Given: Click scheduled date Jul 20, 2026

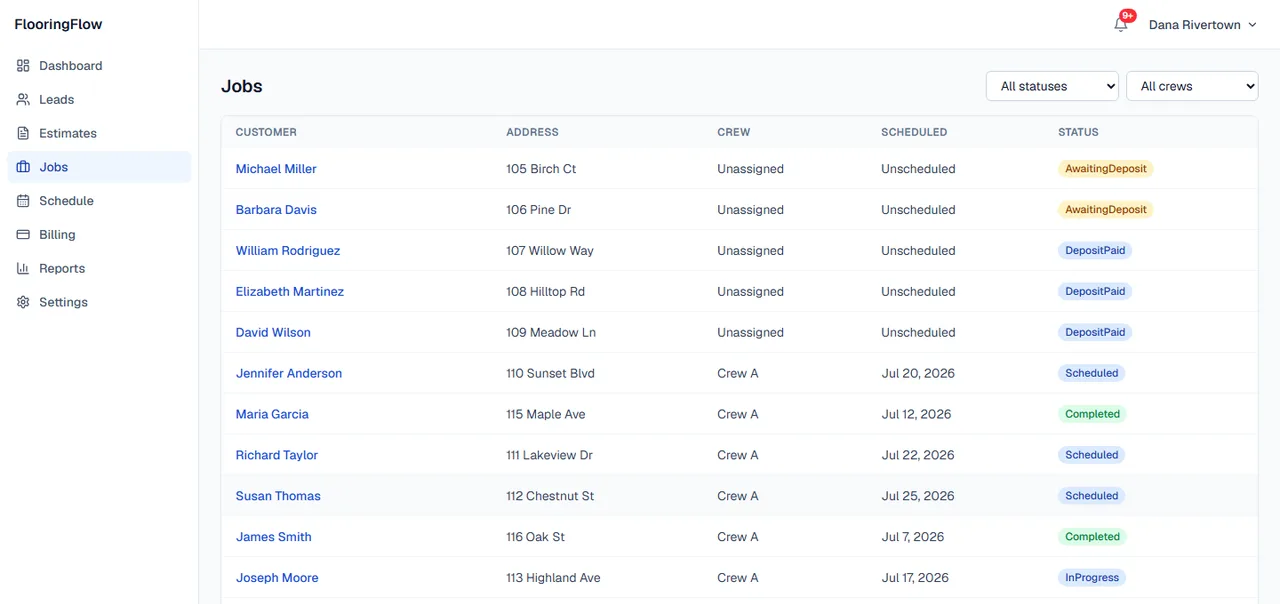Looking at the screenshot, I should tap(918, 374).
